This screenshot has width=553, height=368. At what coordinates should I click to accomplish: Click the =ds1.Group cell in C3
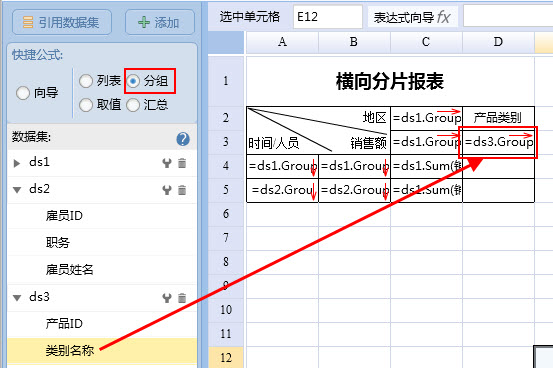coord(426,142)
